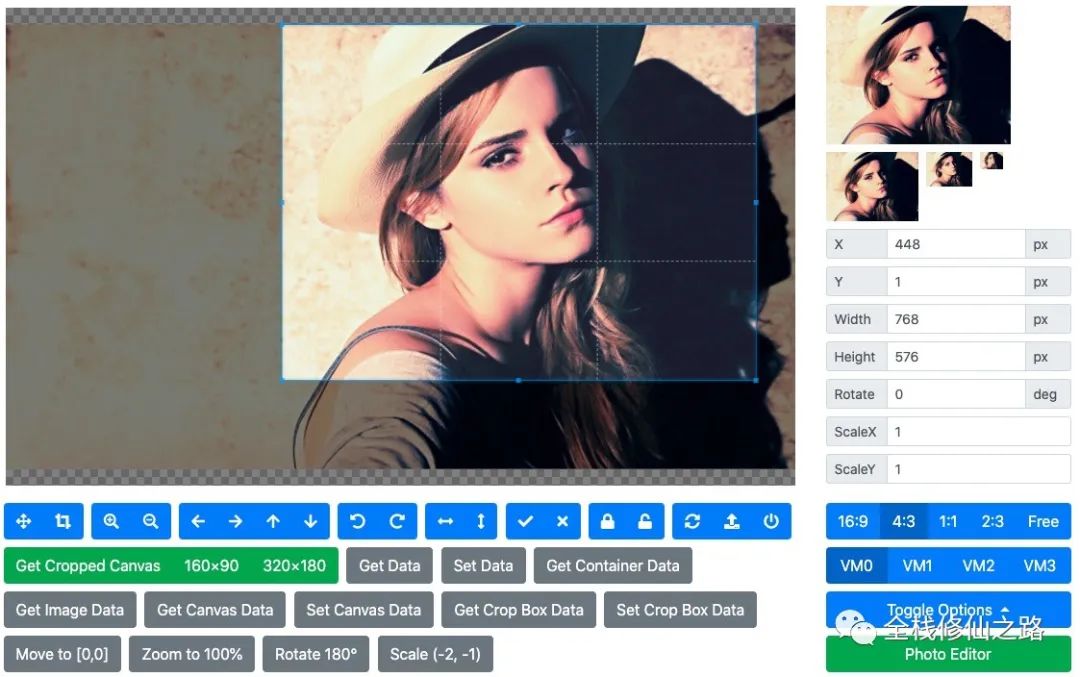Select Free aspect ratio
Screen dimensions: 1080x677
1043,521
